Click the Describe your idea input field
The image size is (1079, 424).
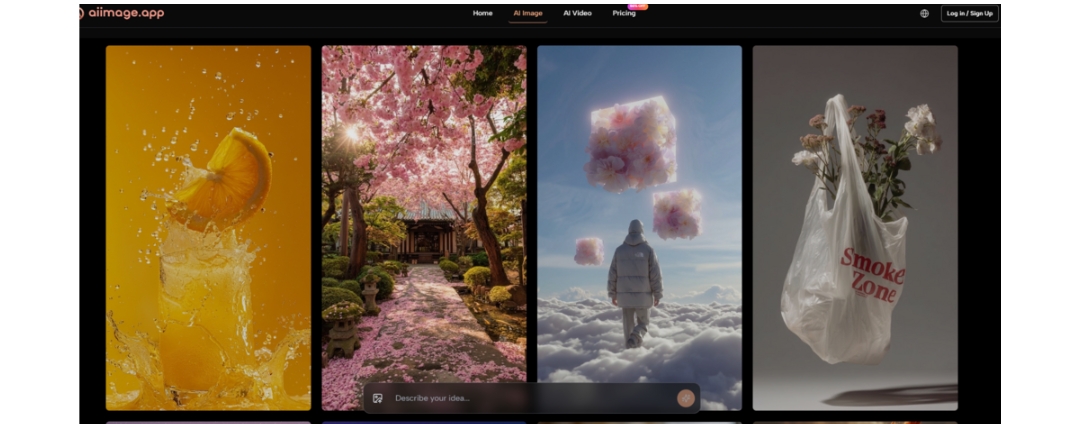(x=530, y=399)
